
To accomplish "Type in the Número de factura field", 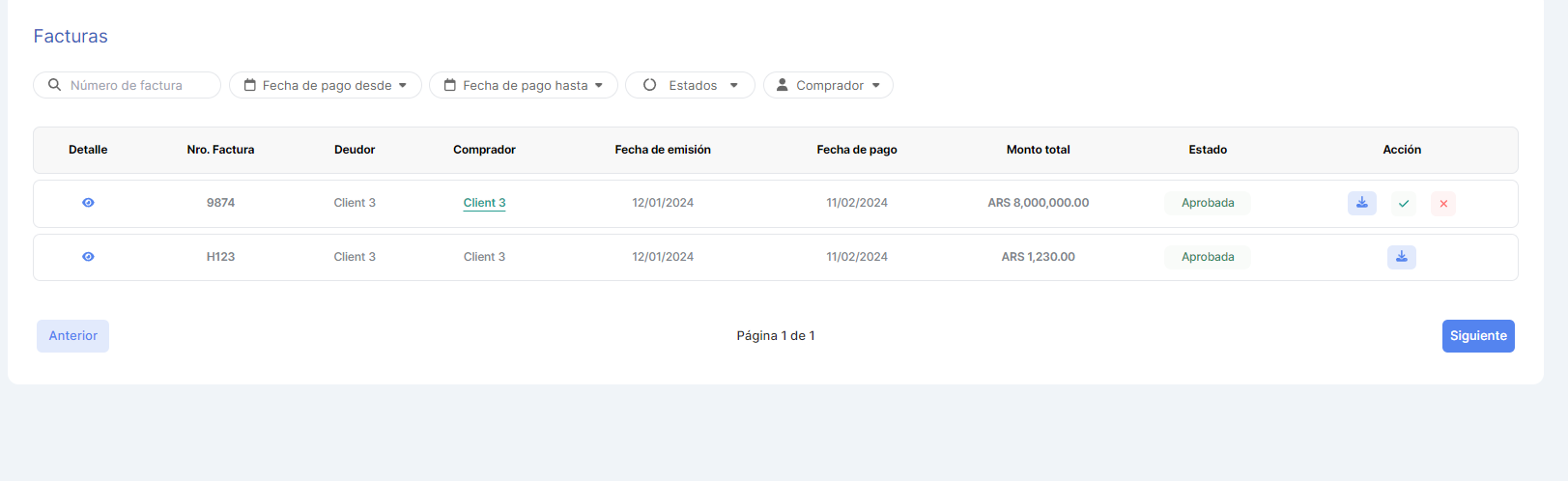I will 135,85.
